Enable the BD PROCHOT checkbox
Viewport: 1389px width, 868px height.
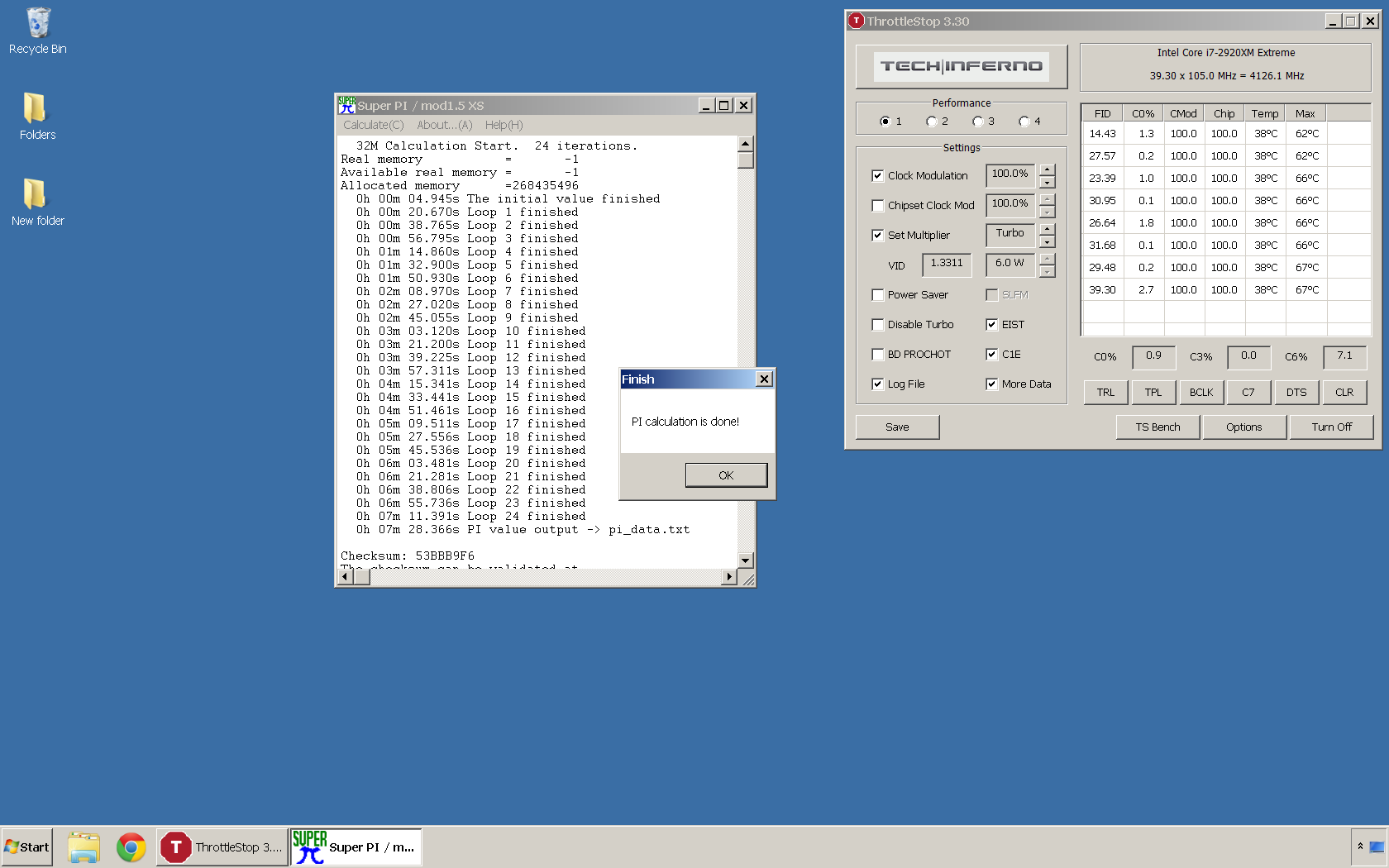[x=877, y=354]
